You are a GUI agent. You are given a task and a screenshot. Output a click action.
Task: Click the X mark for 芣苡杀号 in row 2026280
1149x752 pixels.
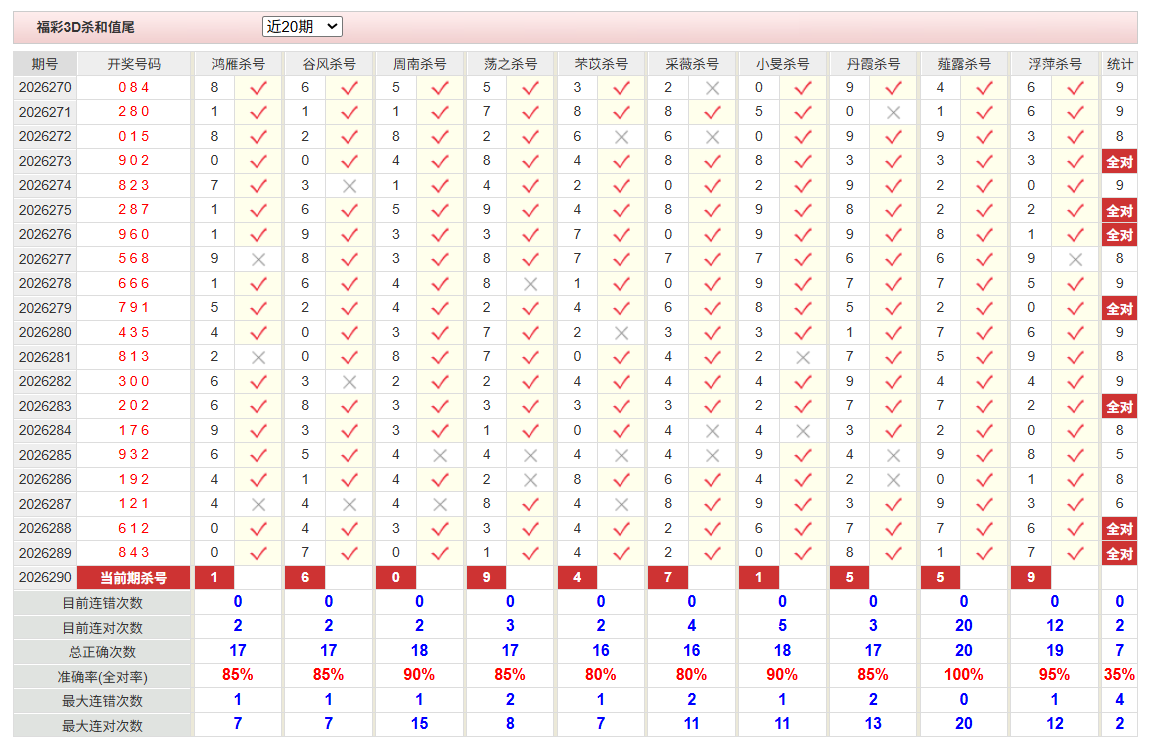point(621,333)
